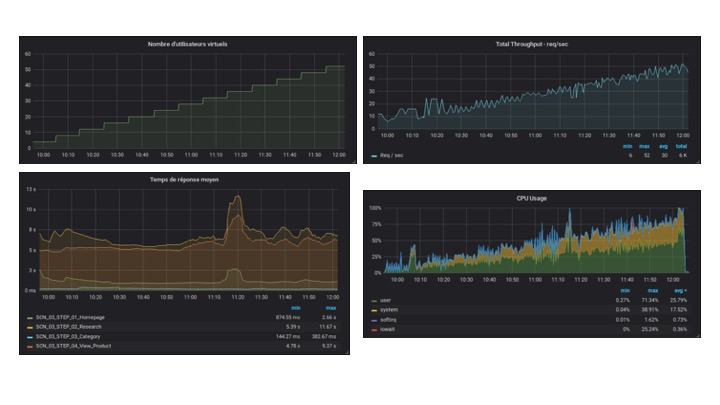The width and height of the screenshot is (720, 405).
Task: Sort Throughput legend by avg column
Action: tap(664, 146)
